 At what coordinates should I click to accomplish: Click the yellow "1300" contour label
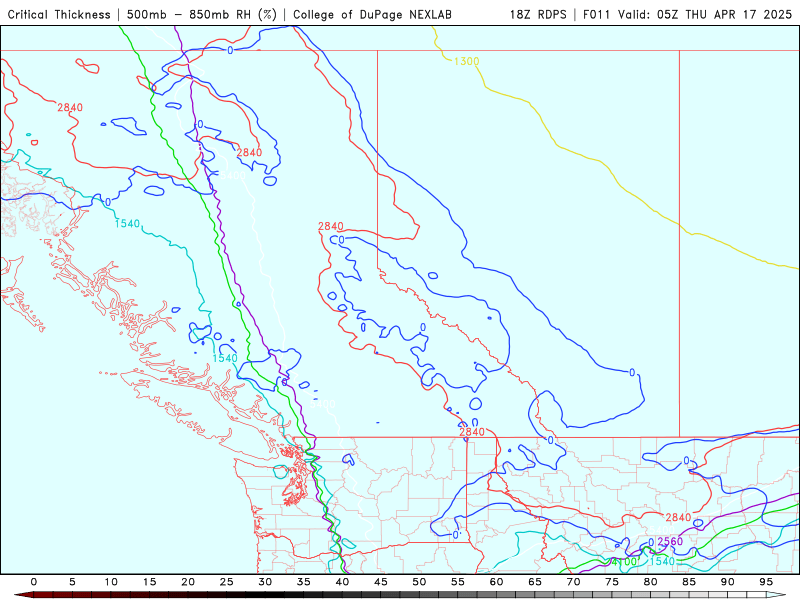466,62
